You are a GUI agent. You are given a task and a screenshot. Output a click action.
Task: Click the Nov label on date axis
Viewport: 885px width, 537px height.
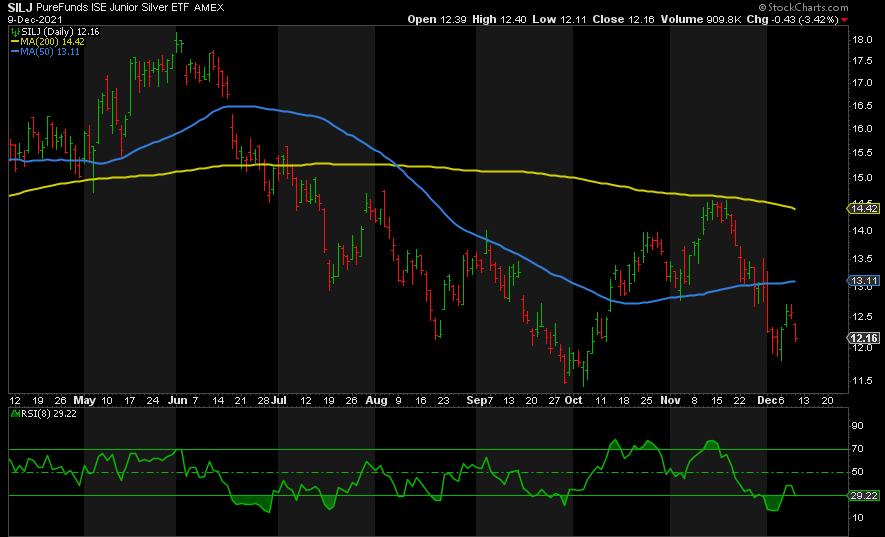pyautogui.click(x=671, y=400)
